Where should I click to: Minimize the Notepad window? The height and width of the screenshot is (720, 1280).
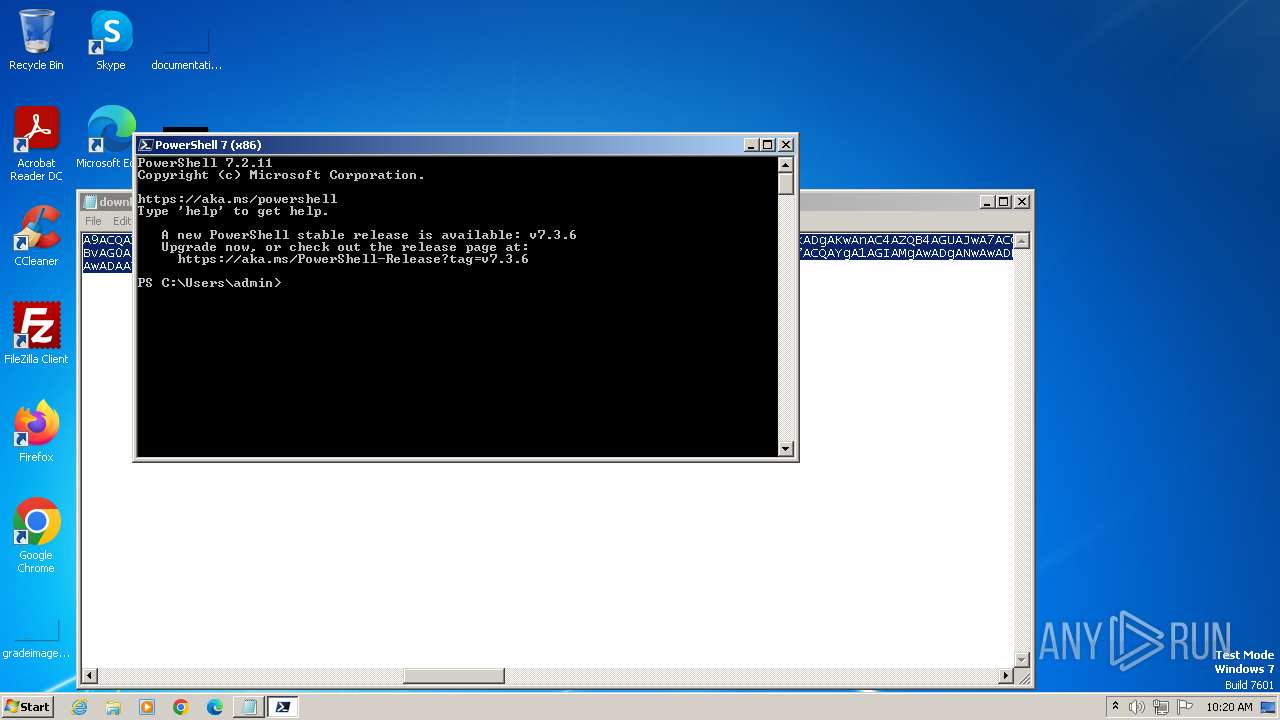point(987,202)
